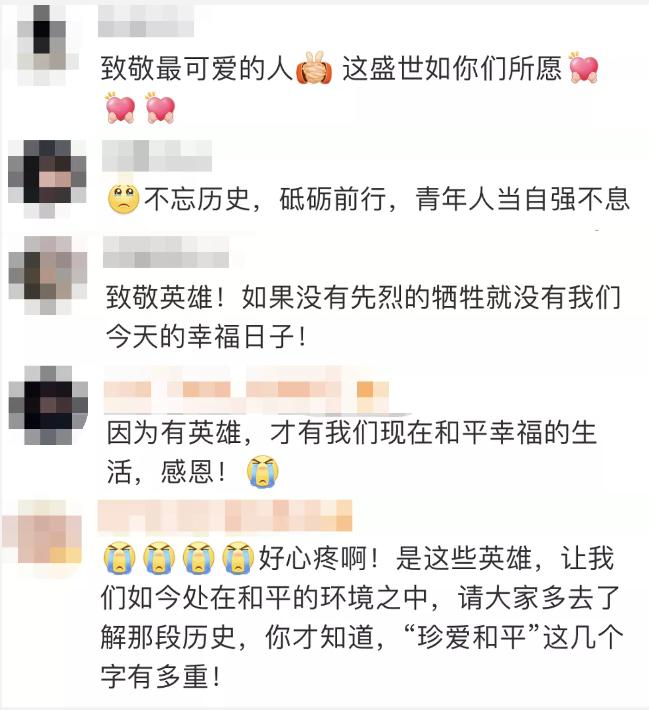Open avatar beside 不忘历史 comment
This screenshot has height=710, width=649.
[47, 178]
